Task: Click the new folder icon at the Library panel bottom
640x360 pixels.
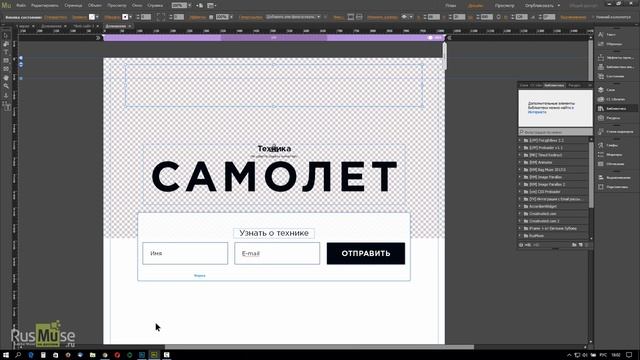Action: (574, 245)
